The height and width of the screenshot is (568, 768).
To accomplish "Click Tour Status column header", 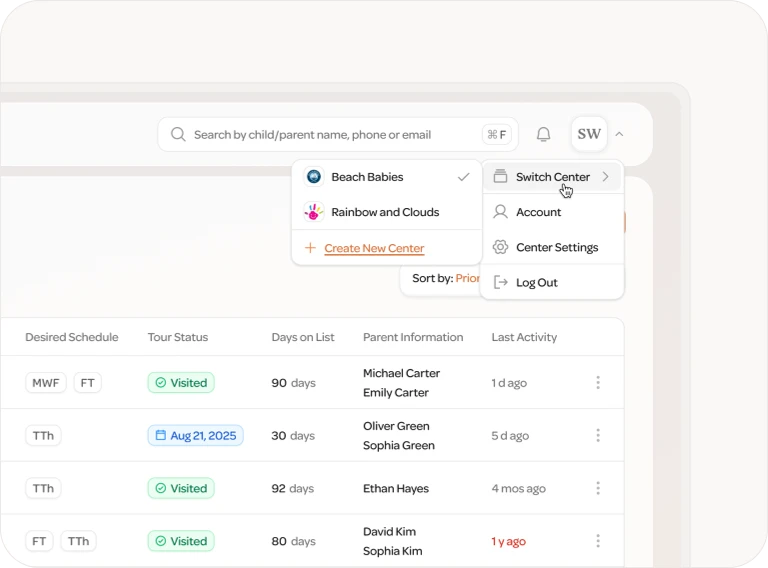I will click(x=178, y=337).
